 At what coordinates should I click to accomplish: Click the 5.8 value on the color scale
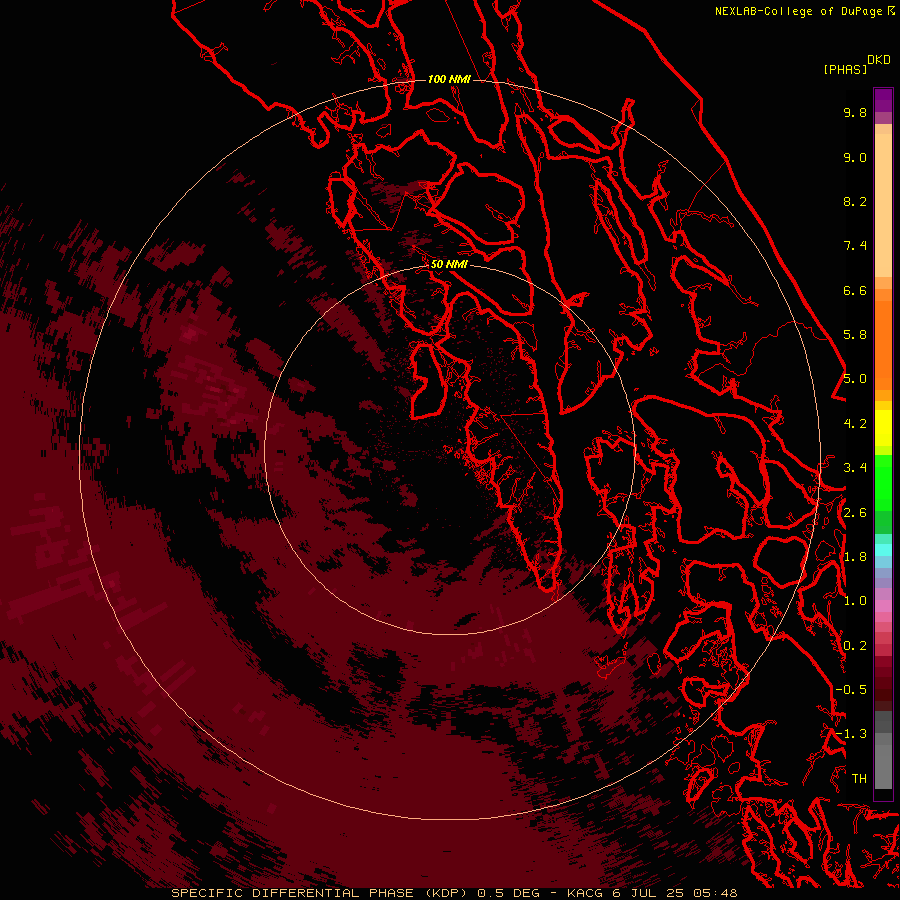(855, 335)
